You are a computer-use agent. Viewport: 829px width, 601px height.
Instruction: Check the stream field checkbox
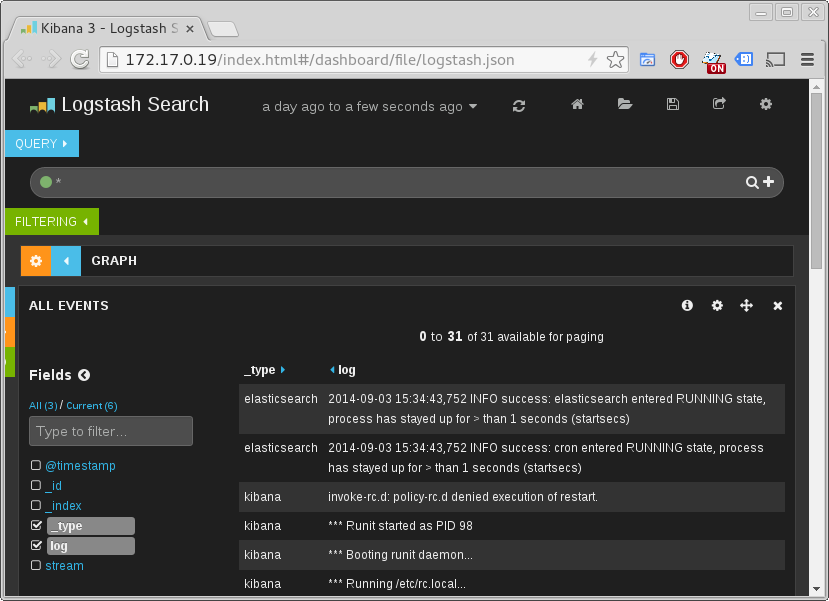click(x=36, y=565)
